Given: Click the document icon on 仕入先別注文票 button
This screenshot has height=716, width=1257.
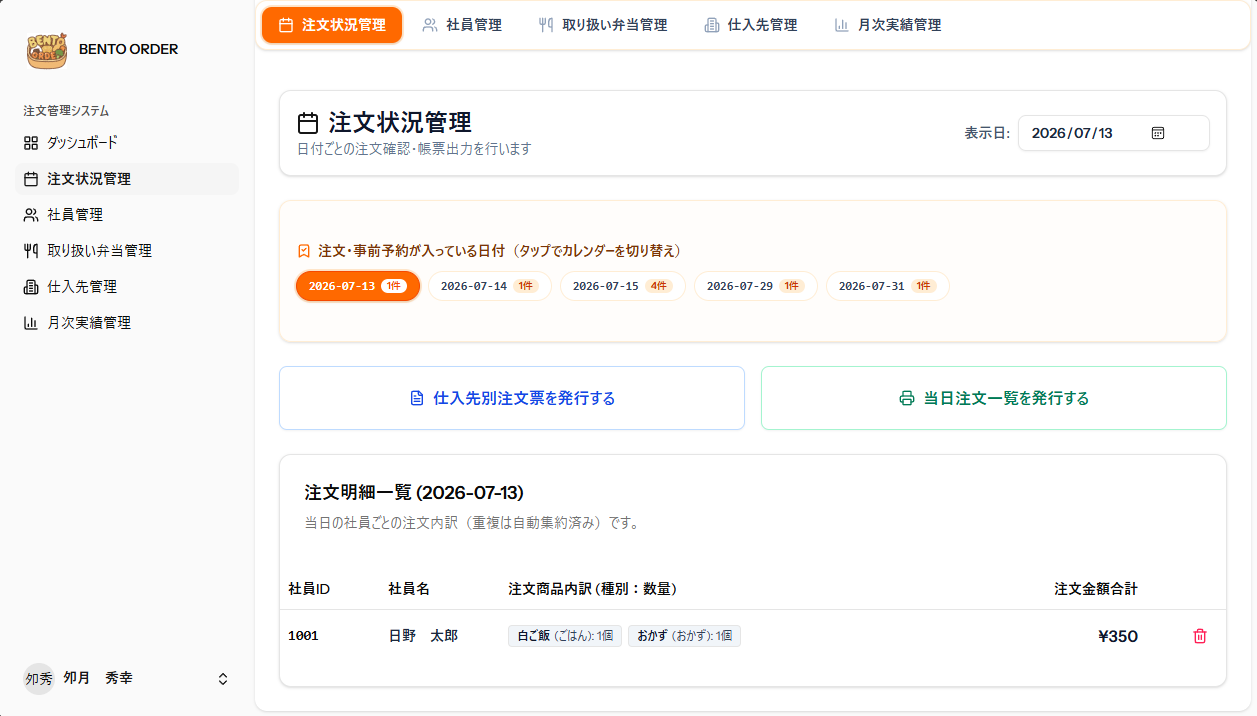Looking at the screenshot, I should click(418, 398).
